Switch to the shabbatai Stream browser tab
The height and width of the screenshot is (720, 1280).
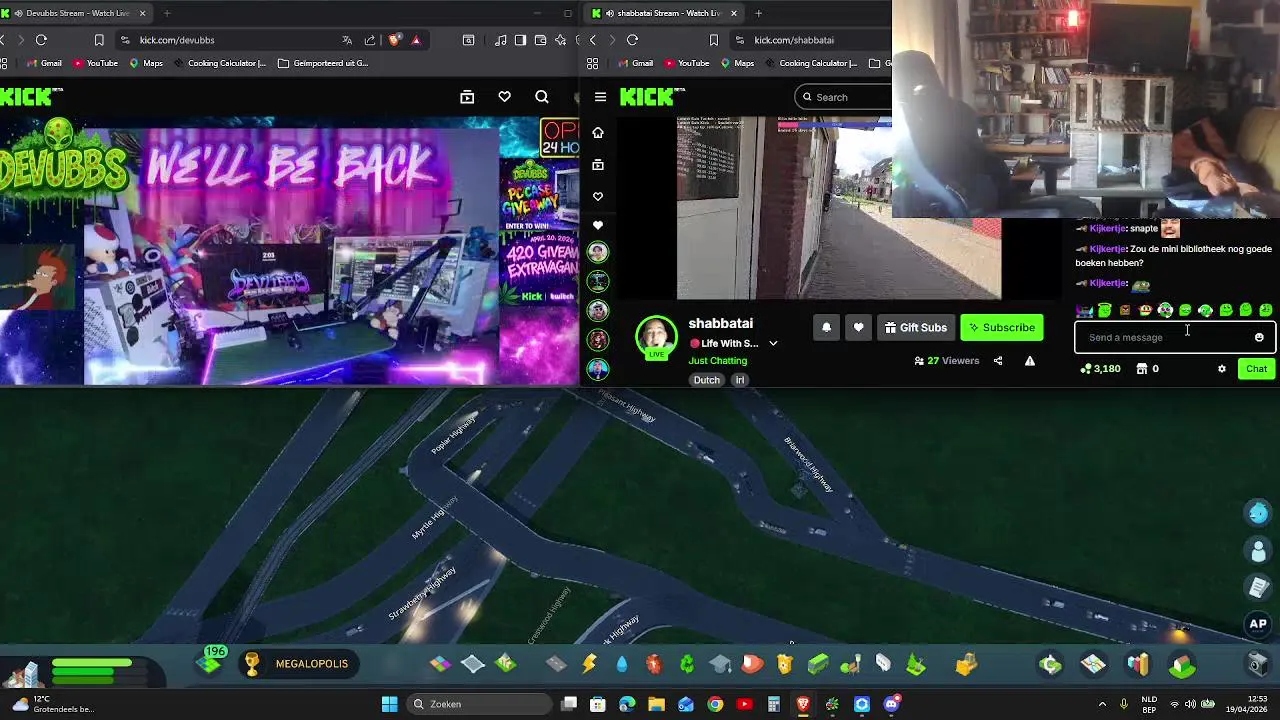pos(665,13)
